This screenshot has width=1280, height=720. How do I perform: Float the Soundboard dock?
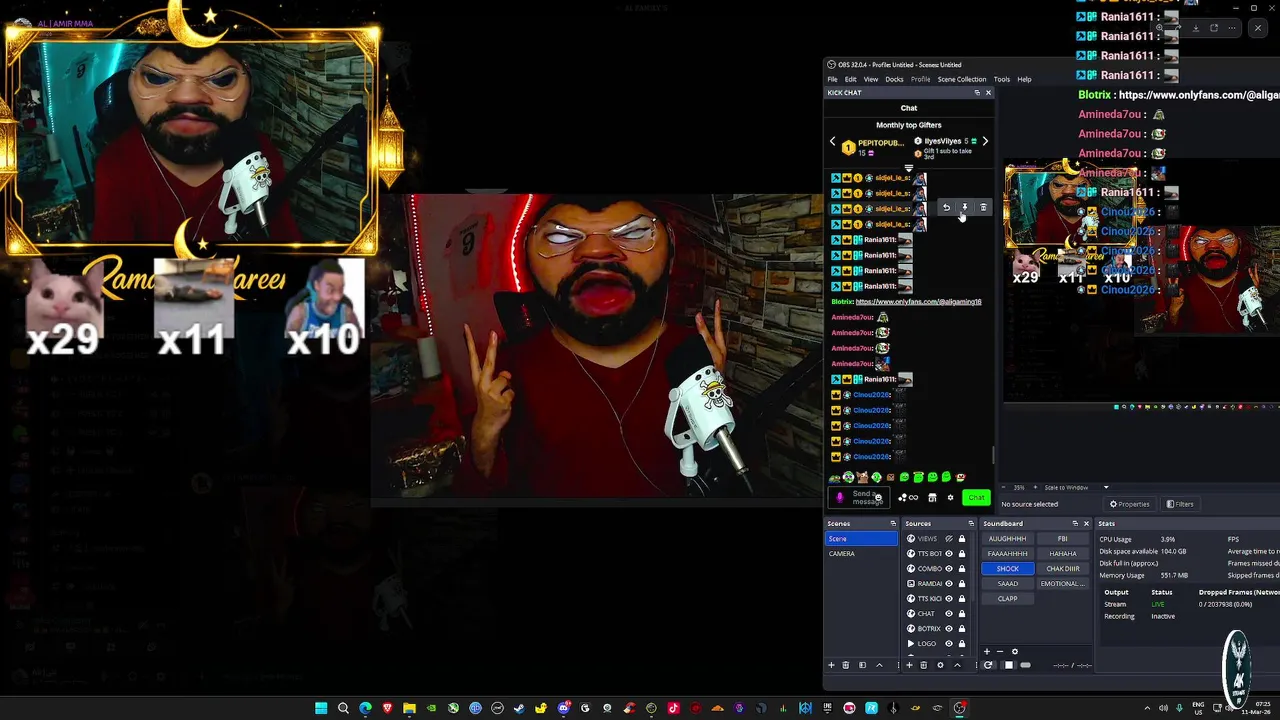[x=1075, y=523]
